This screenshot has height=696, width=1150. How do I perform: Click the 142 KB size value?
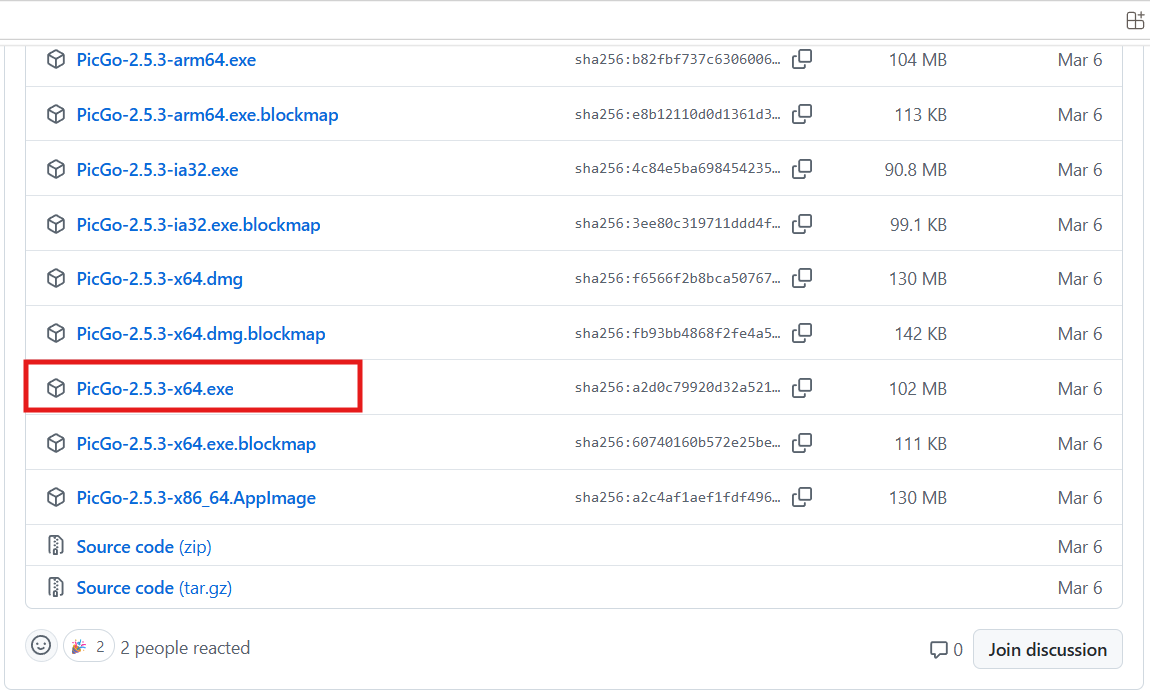(x=920, y=334)
